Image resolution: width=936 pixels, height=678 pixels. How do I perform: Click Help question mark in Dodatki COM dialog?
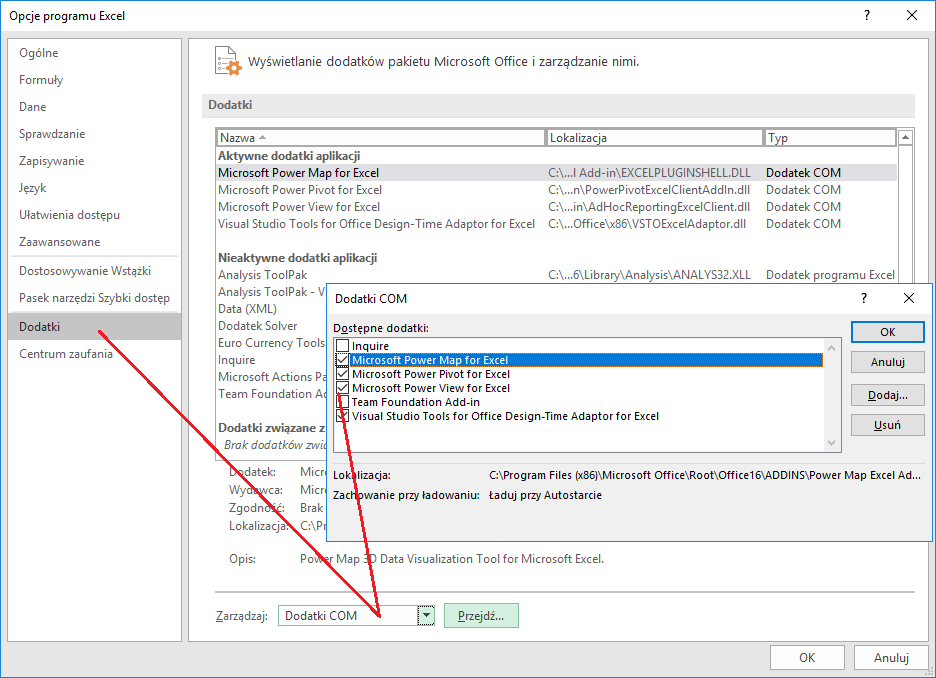[863, 298]
